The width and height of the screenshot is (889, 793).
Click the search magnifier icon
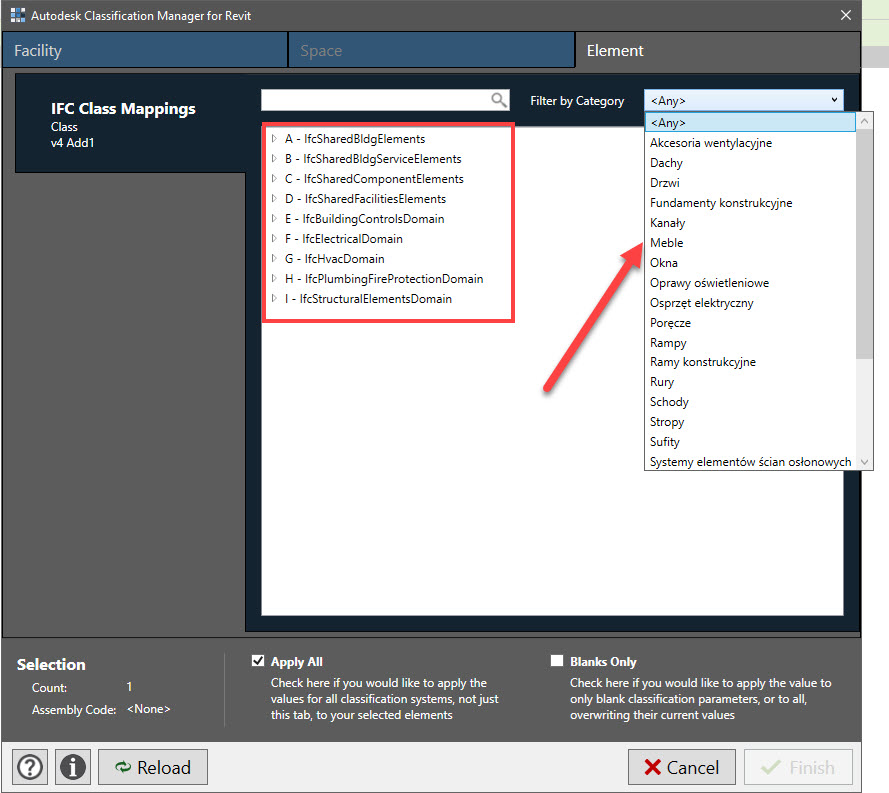499,100
